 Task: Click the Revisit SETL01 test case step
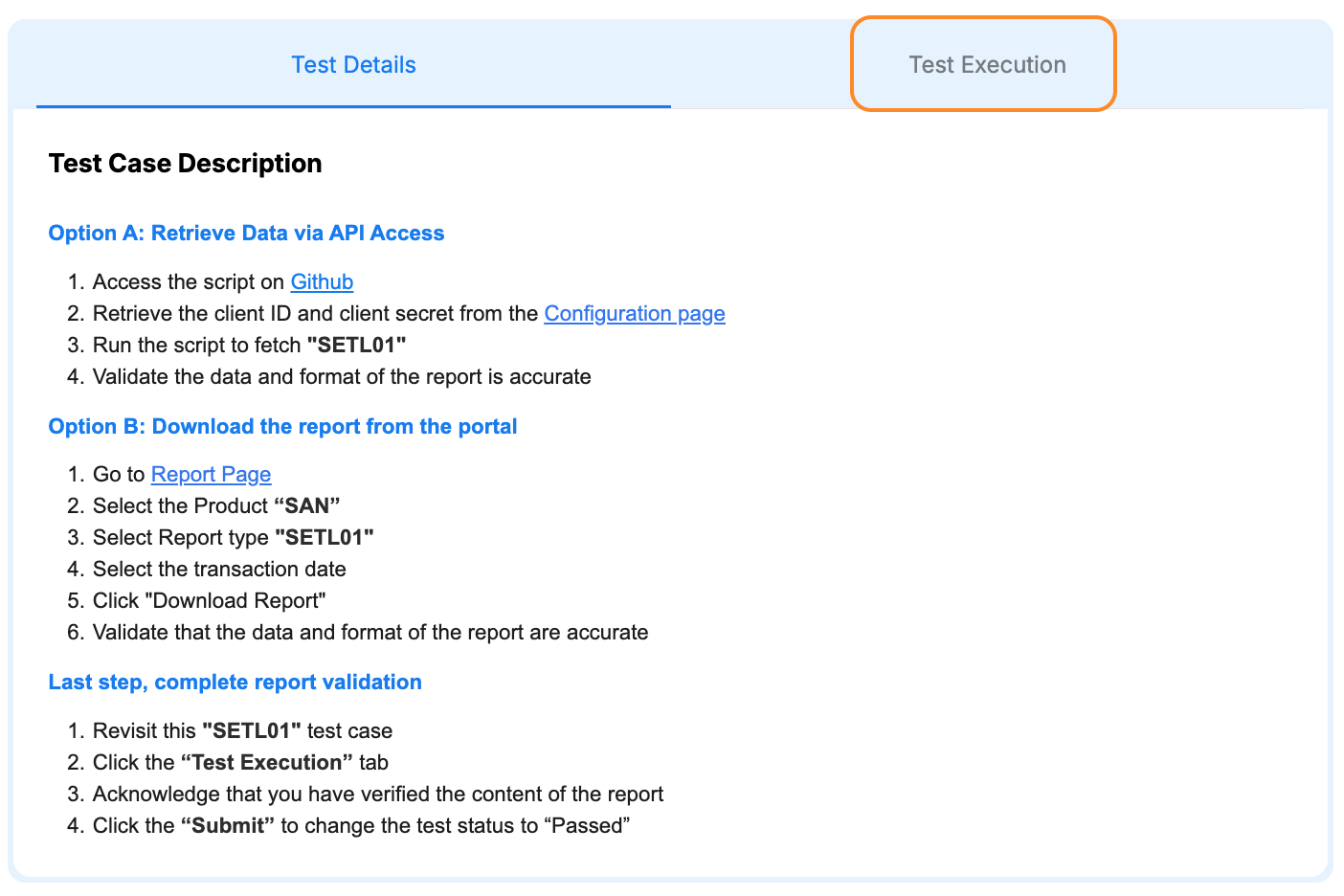click(x=242, y=730)
